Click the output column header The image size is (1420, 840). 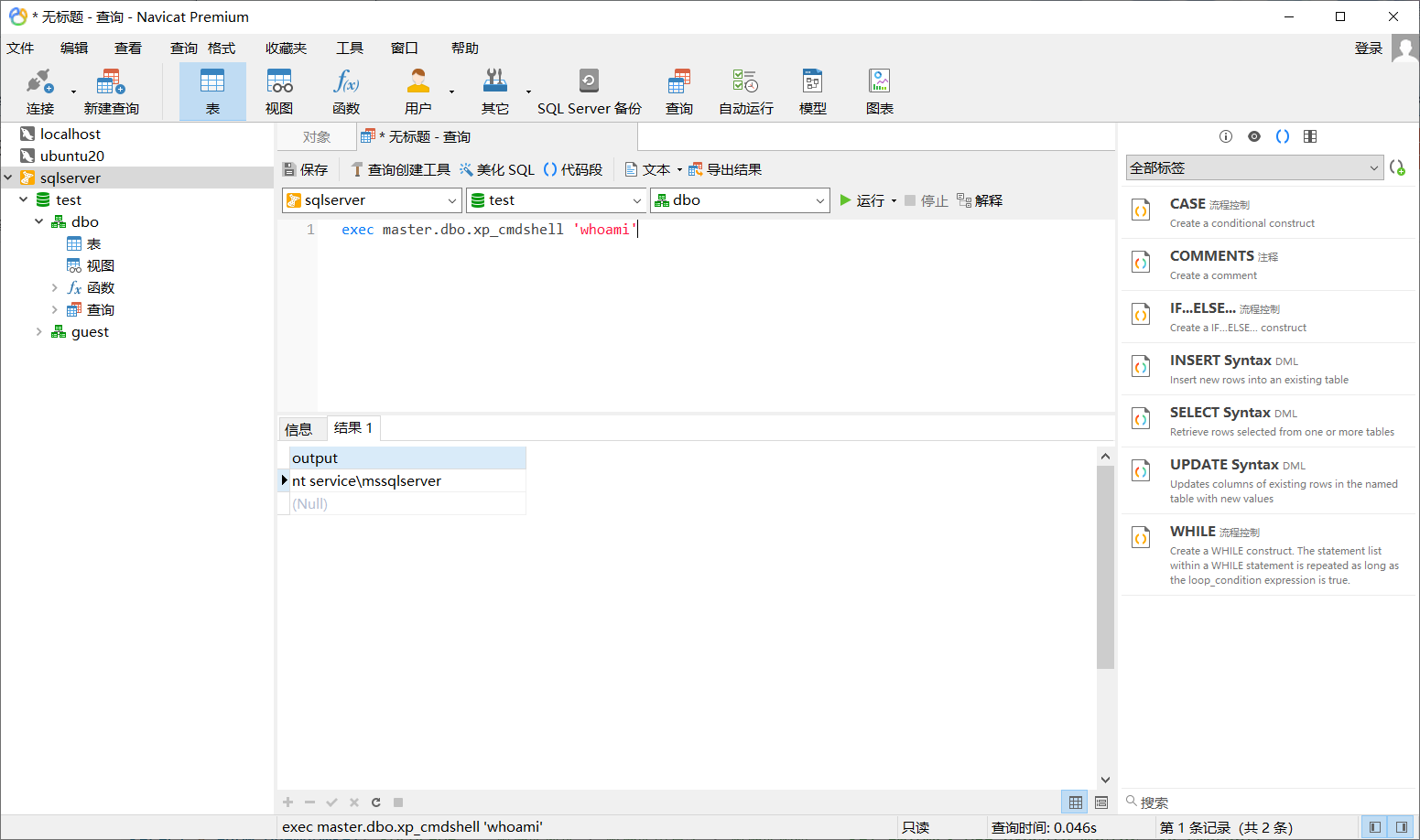pyautogui.click(x=407, y=458)
